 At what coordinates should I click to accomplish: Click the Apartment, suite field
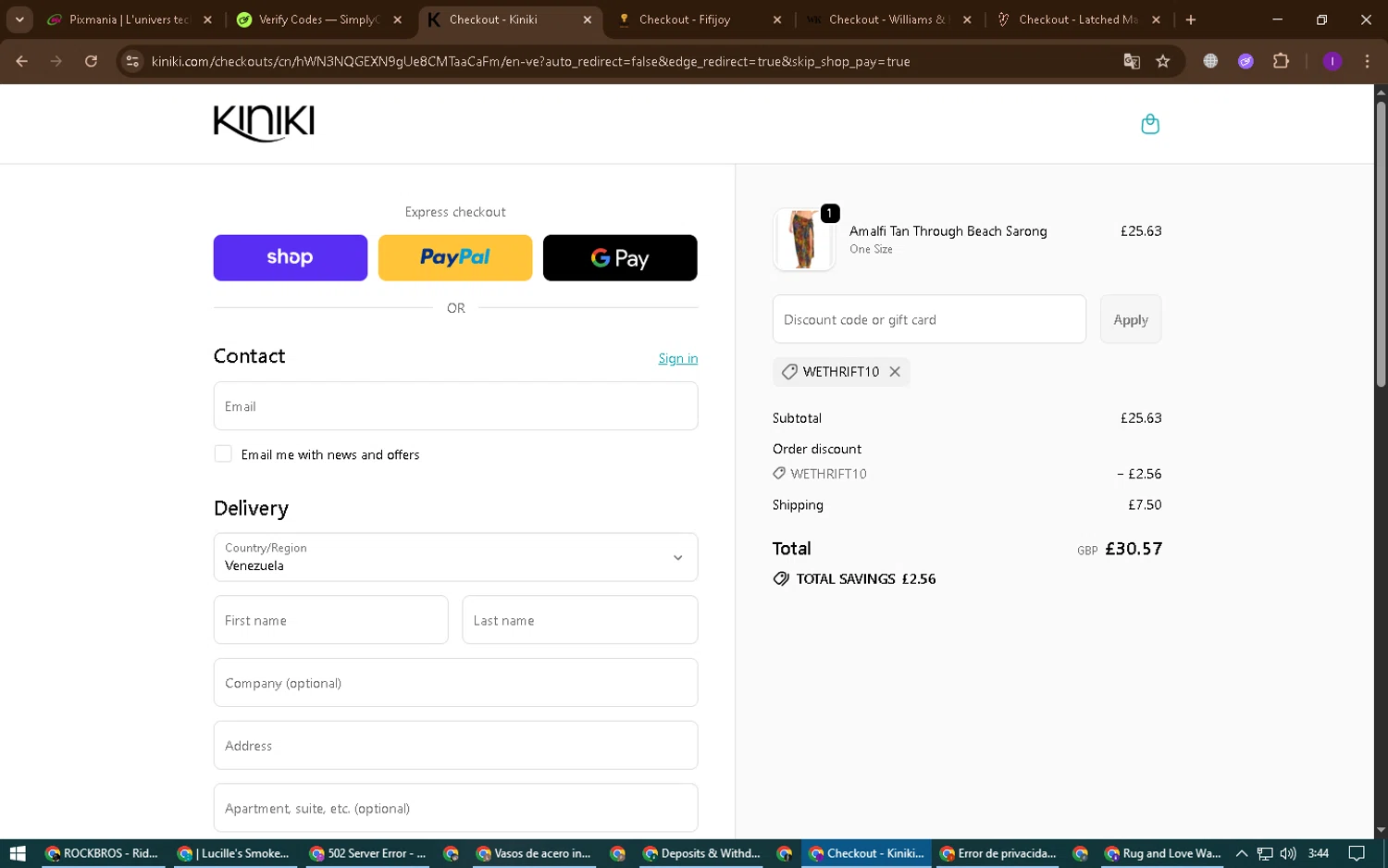point(455,808)
